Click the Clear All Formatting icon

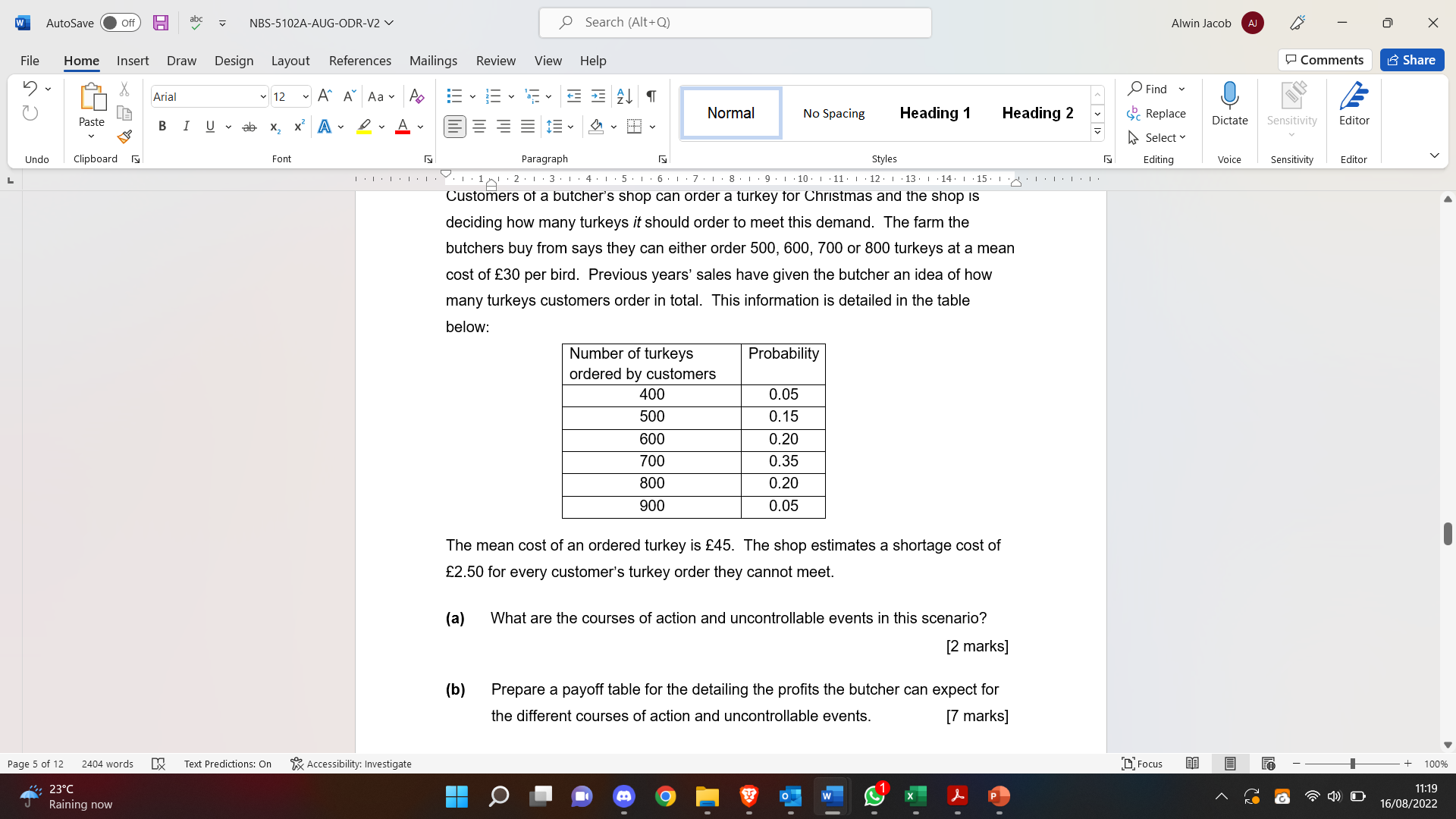[x=416, y=96]
